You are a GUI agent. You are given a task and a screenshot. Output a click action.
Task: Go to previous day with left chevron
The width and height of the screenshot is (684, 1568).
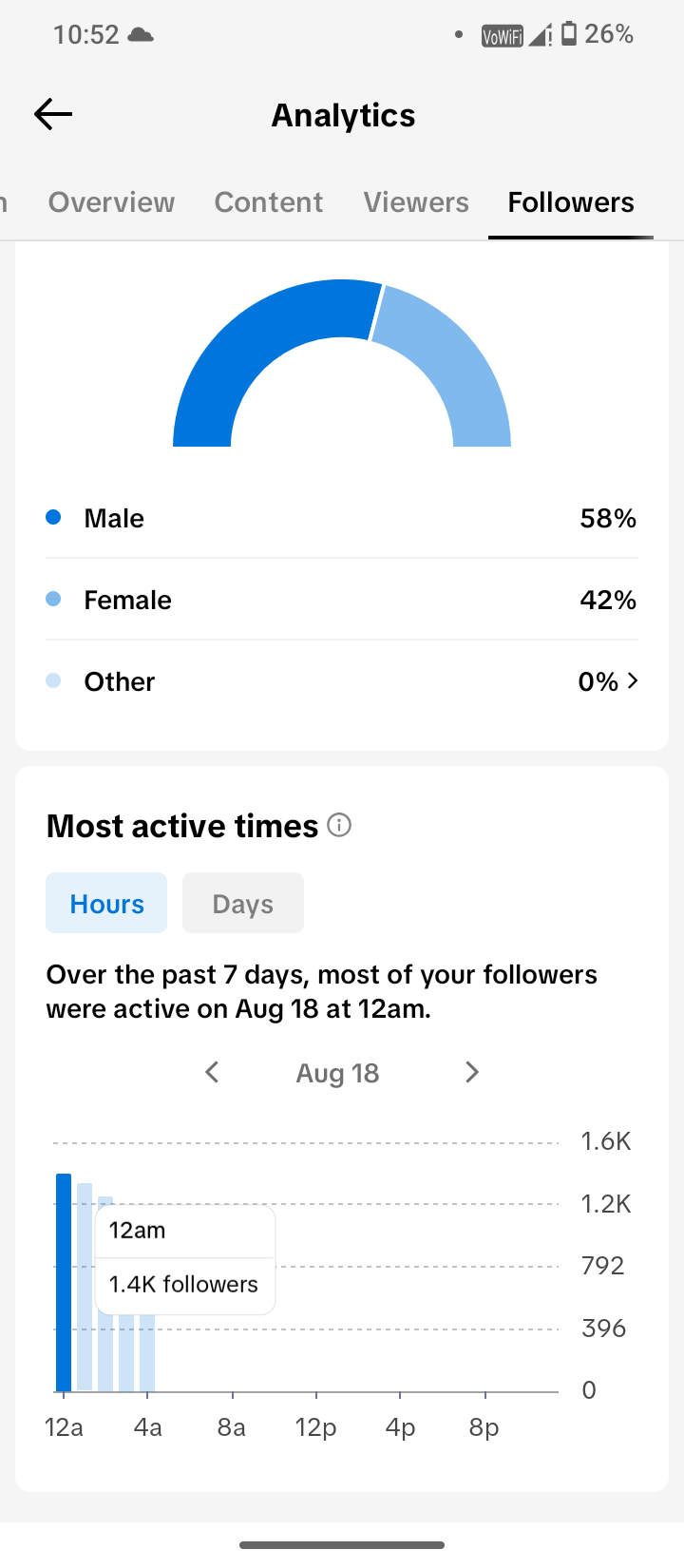pyautogui.click(x=212, y=1073)
